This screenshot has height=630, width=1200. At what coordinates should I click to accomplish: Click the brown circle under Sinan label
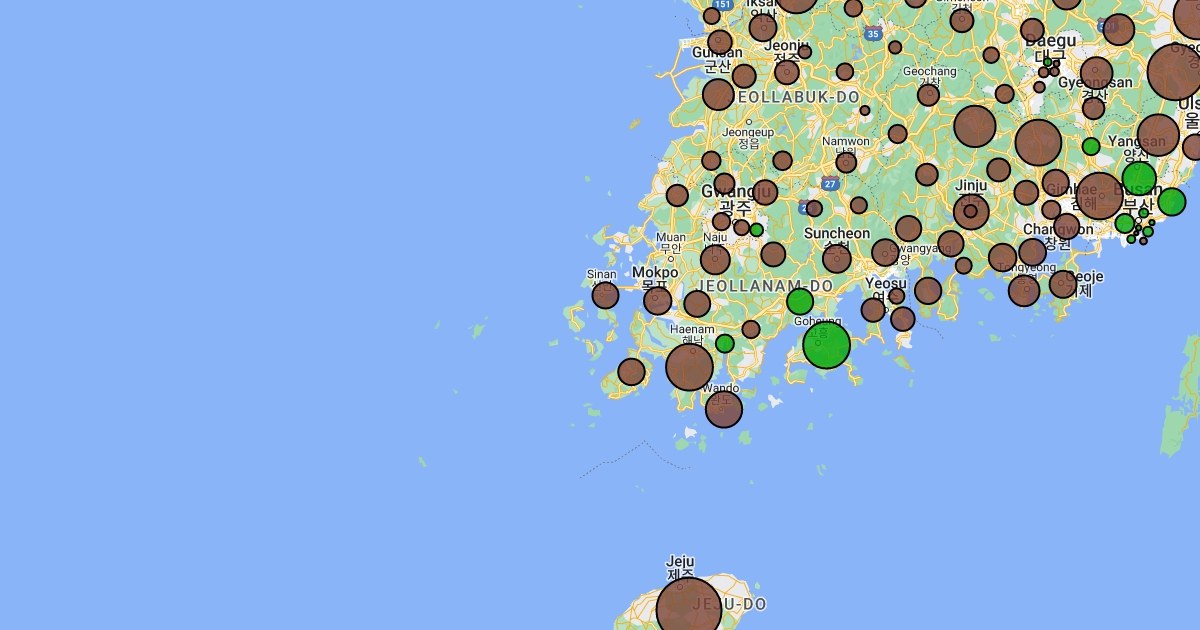tap(605, 295)
